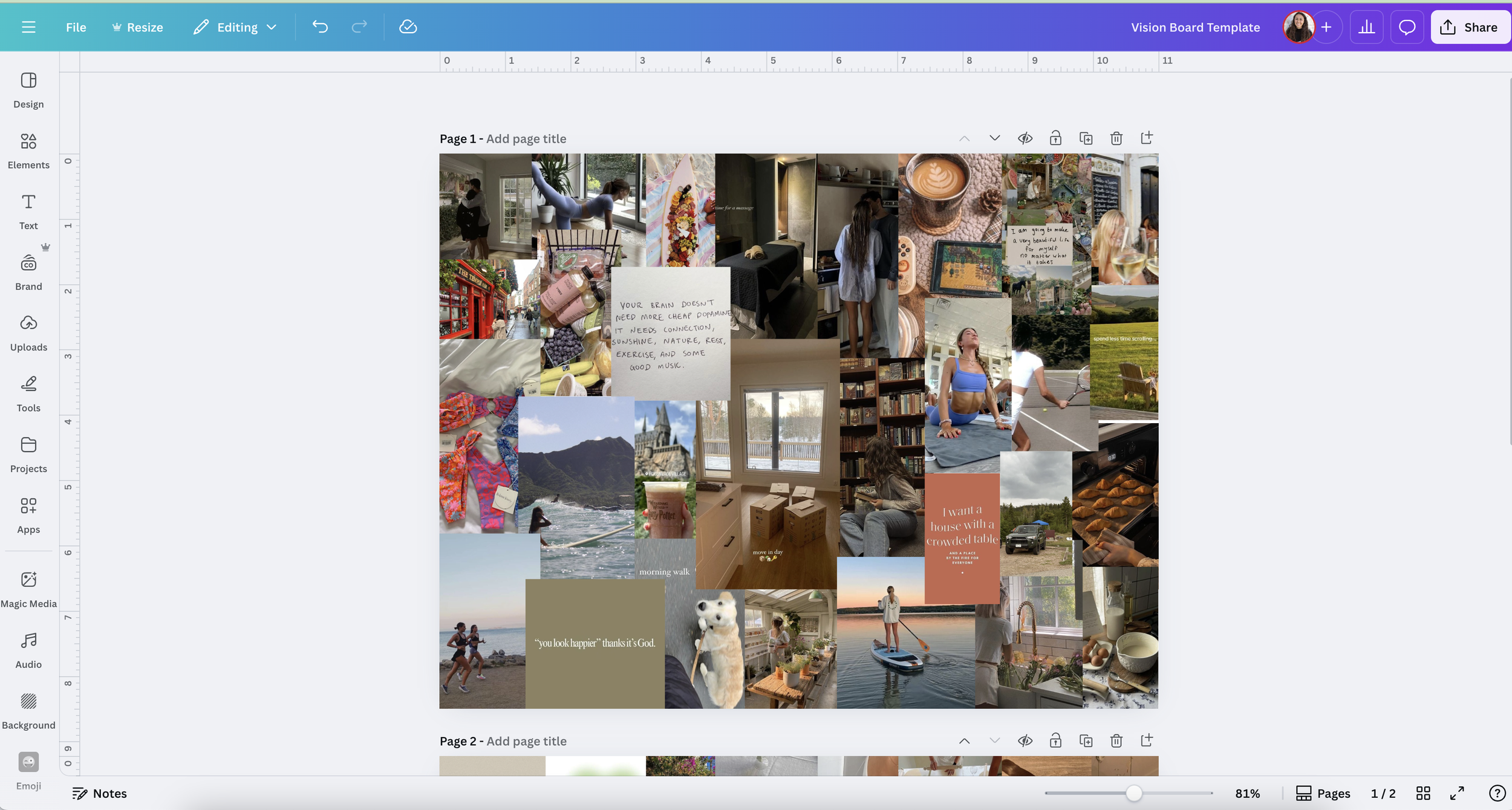Image resolution: width=1512 pixels, height=810 pixels.
Task: Click the Share button
Action: [x=1470, y=27]
